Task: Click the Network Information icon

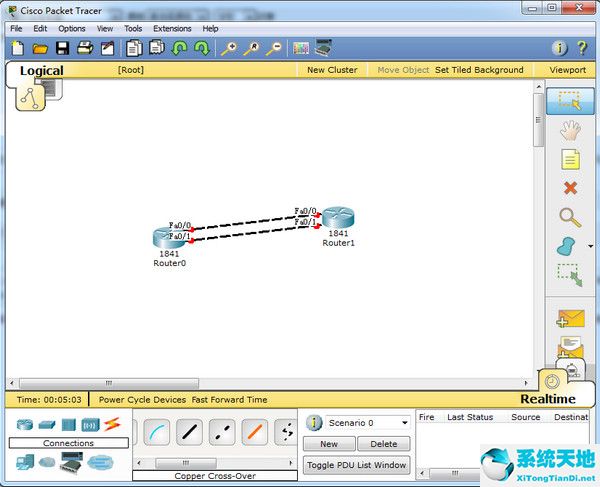Action: click(x=559, y=48)
